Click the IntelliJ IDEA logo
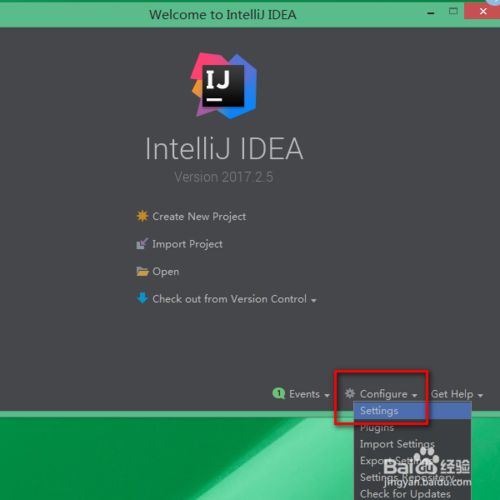 pos(224,86)
